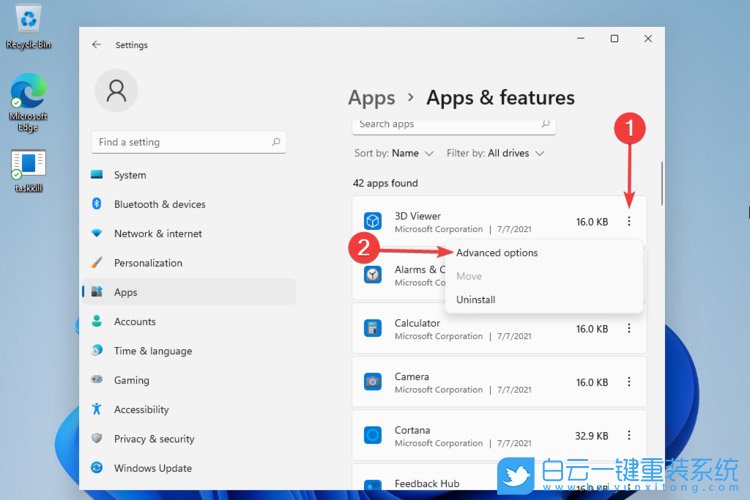Open Accounts settings
This screenshot has height=500, width=750.
click(189, 321)
